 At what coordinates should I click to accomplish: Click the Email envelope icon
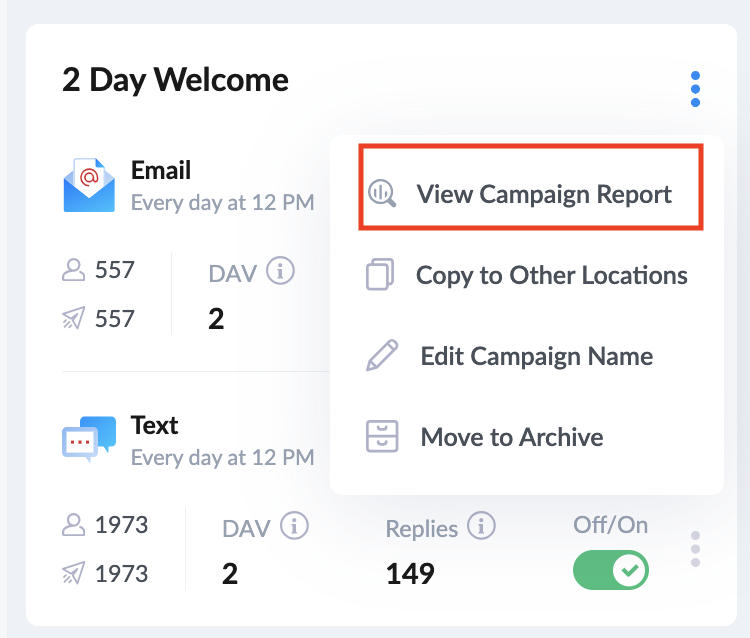[x=89, y=186]
